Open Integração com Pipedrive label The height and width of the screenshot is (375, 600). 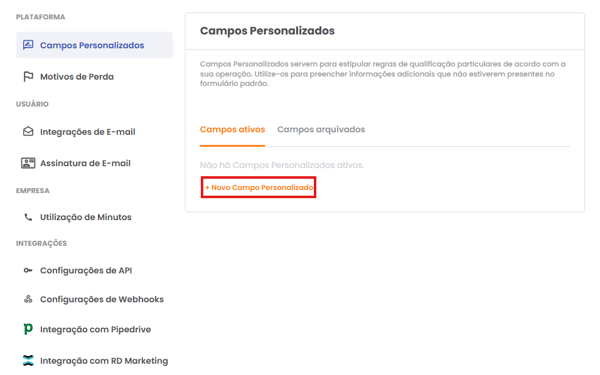click(x=96, y=329)
